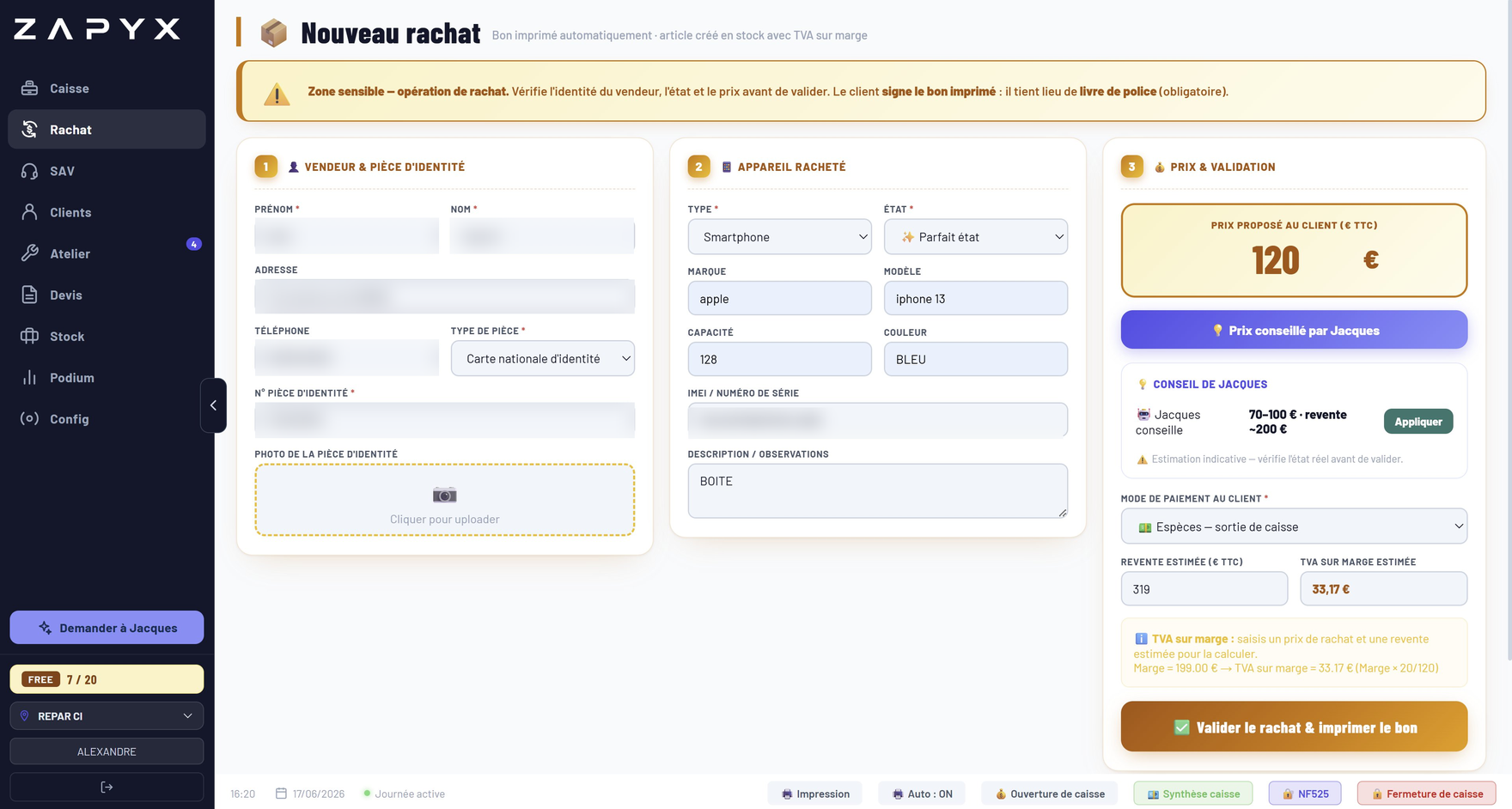Click the Description field containing BOITE
This screenshot has height=809, width=1512.
(877, 491)
